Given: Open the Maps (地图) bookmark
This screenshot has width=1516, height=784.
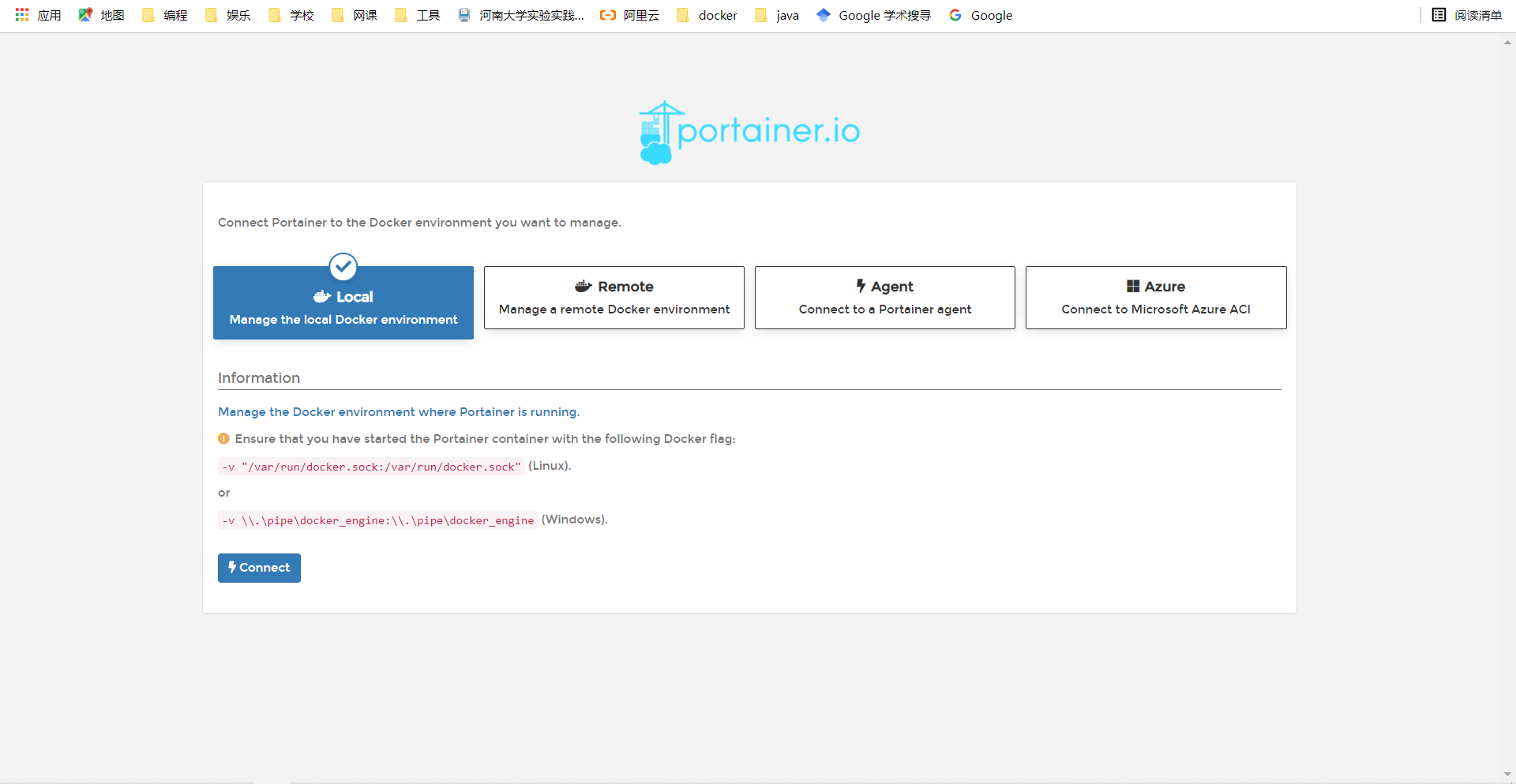Looking at the screenshot, I should click(x=102, y=15).
